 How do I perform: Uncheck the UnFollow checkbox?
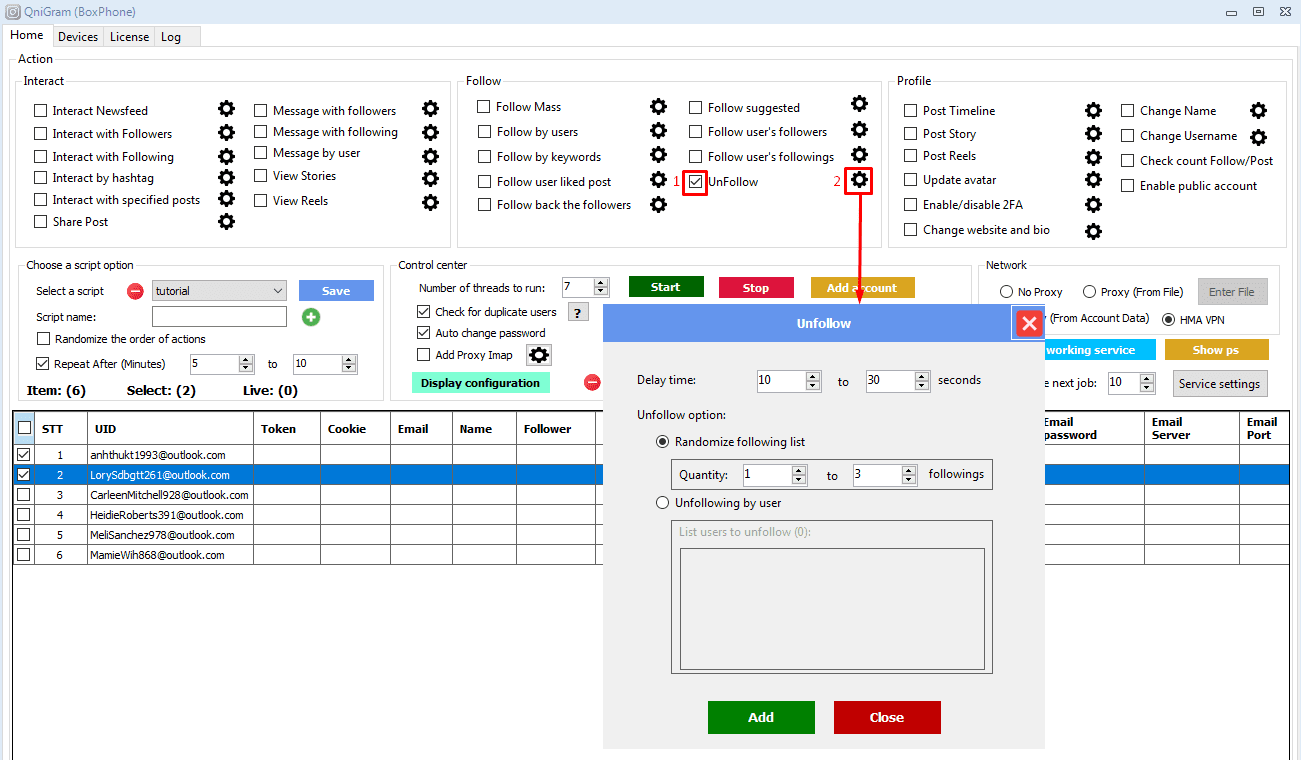[x=696, y=182]
